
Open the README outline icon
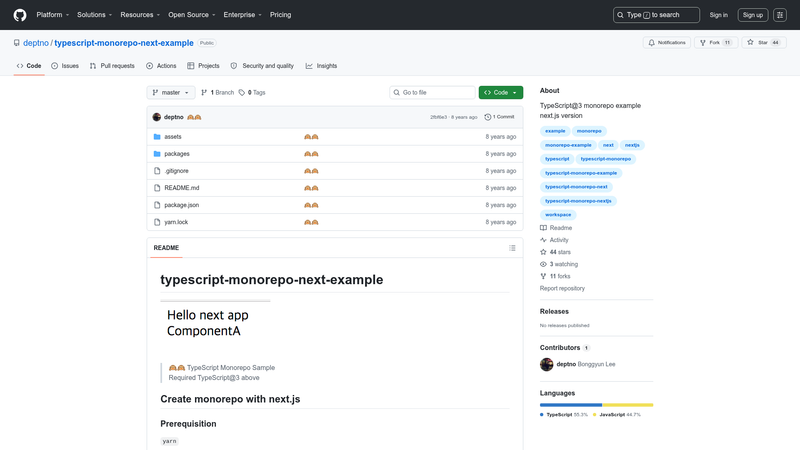pos(512,248)
